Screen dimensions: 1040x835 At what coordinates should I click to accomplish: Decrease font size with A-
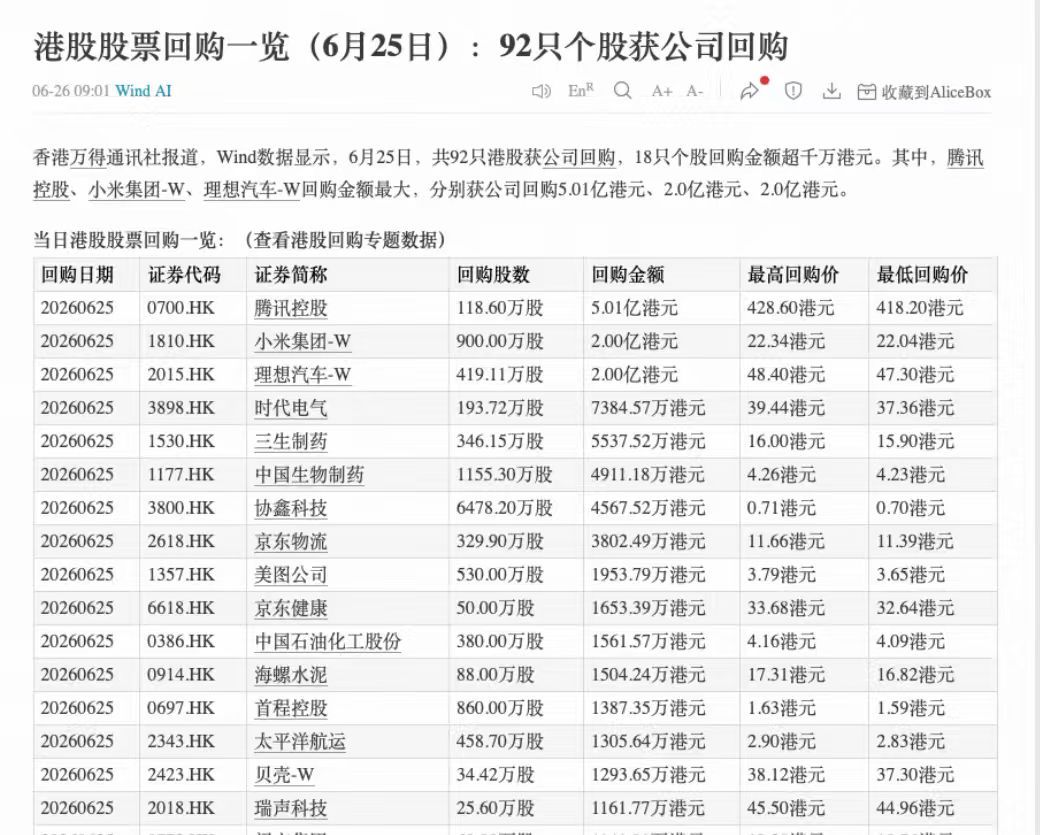[x=694, y=92]
